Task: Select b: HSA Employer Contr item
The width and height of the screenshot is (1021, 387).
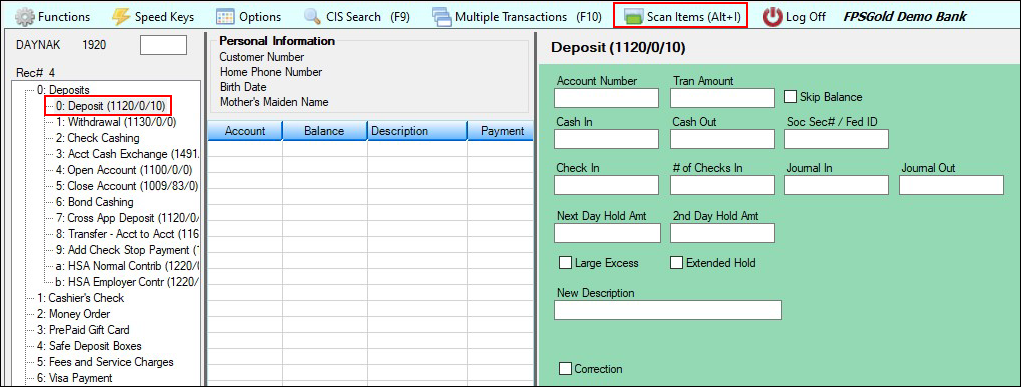Action: [128, 281]
